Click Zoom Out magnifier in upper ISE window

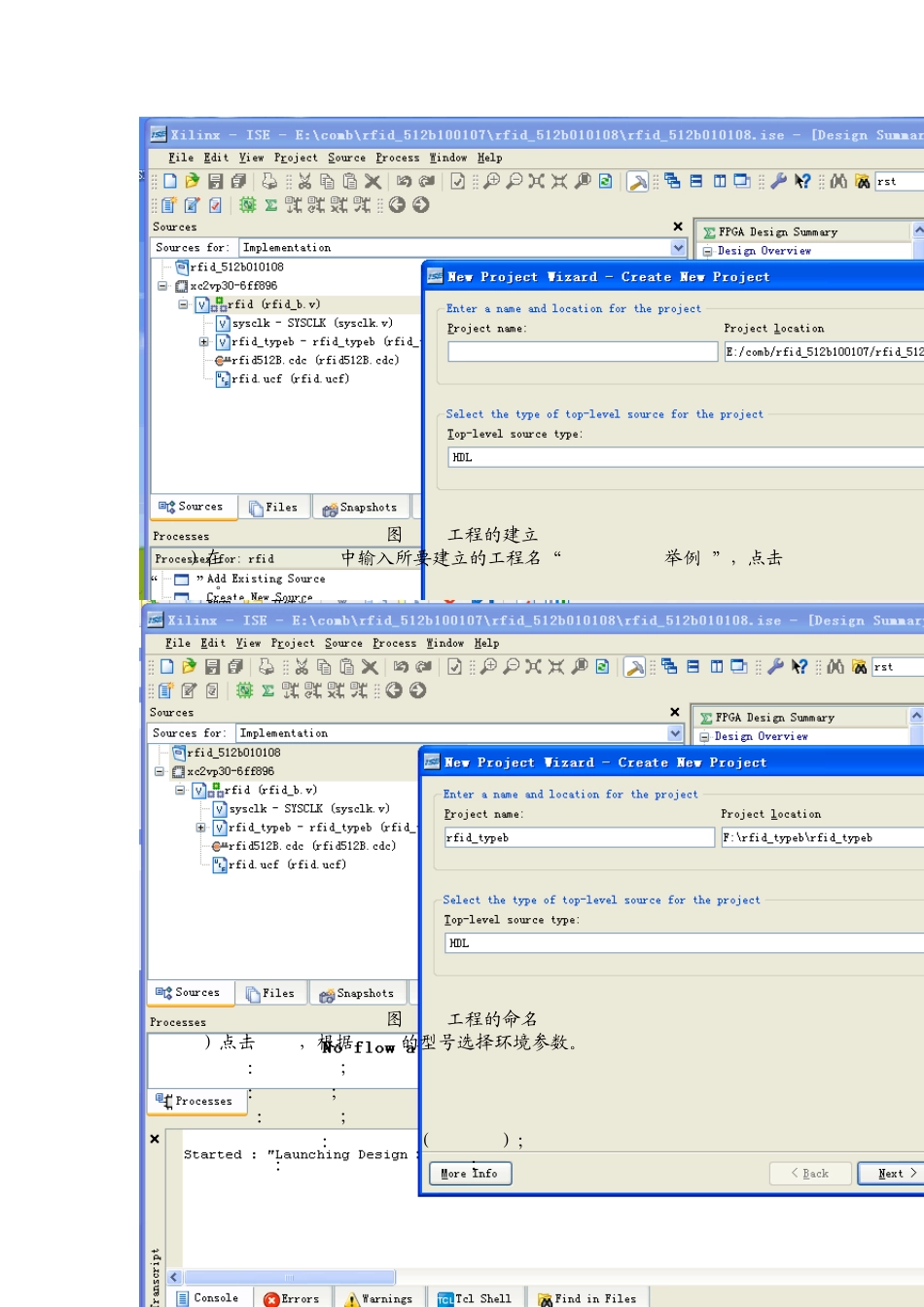(514, 181)
